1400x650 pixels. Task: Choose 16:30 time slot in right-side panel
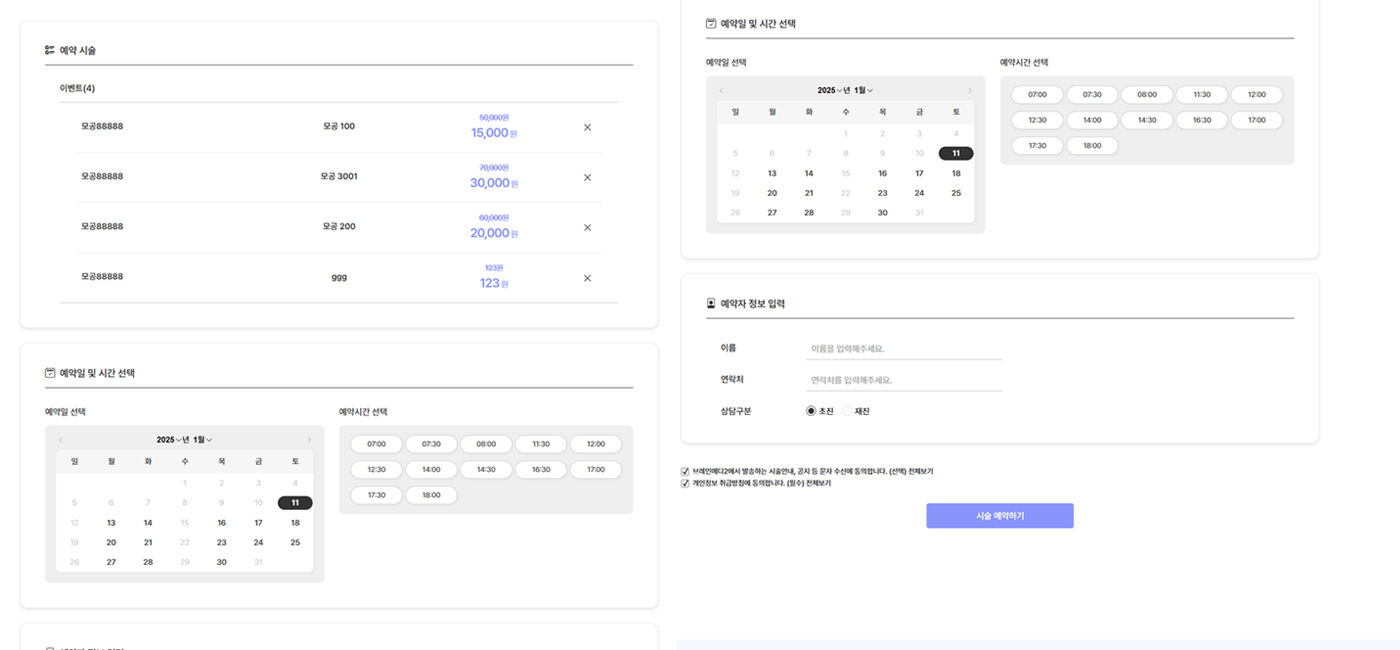click(1202, 120)
